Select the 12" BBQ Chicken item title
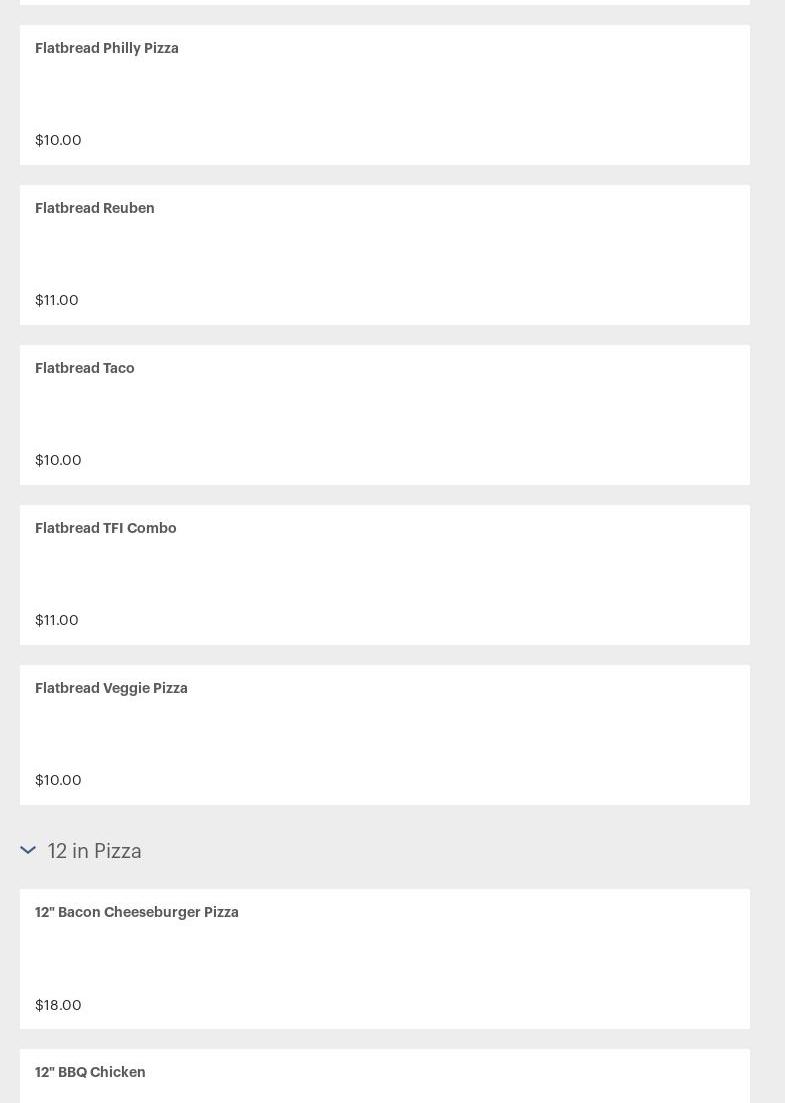The height and width of the screenshot is (1103, 785). click(90, 1072)
